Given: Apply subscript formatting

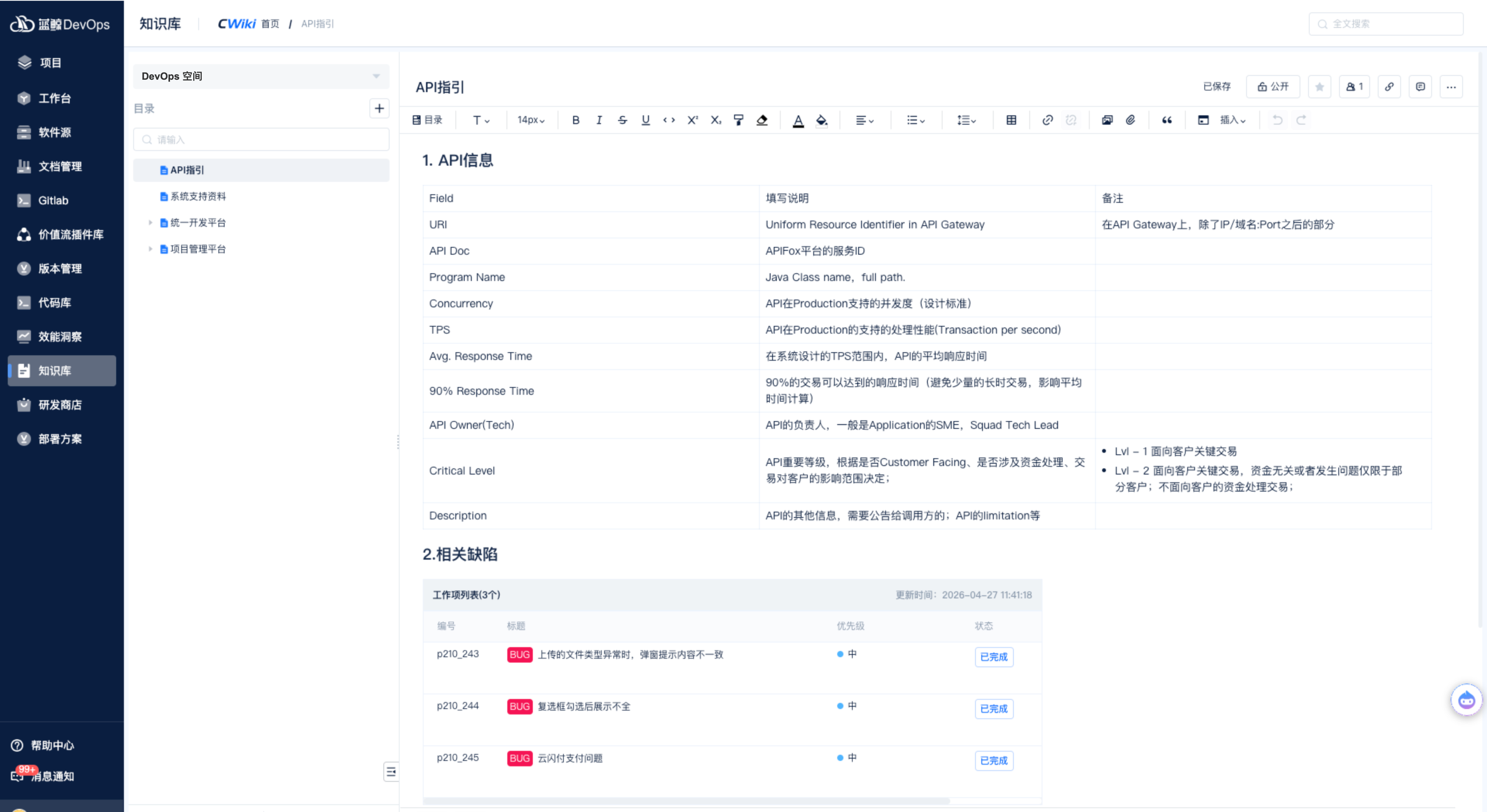Looking at the screenshot, I should 716,120.
